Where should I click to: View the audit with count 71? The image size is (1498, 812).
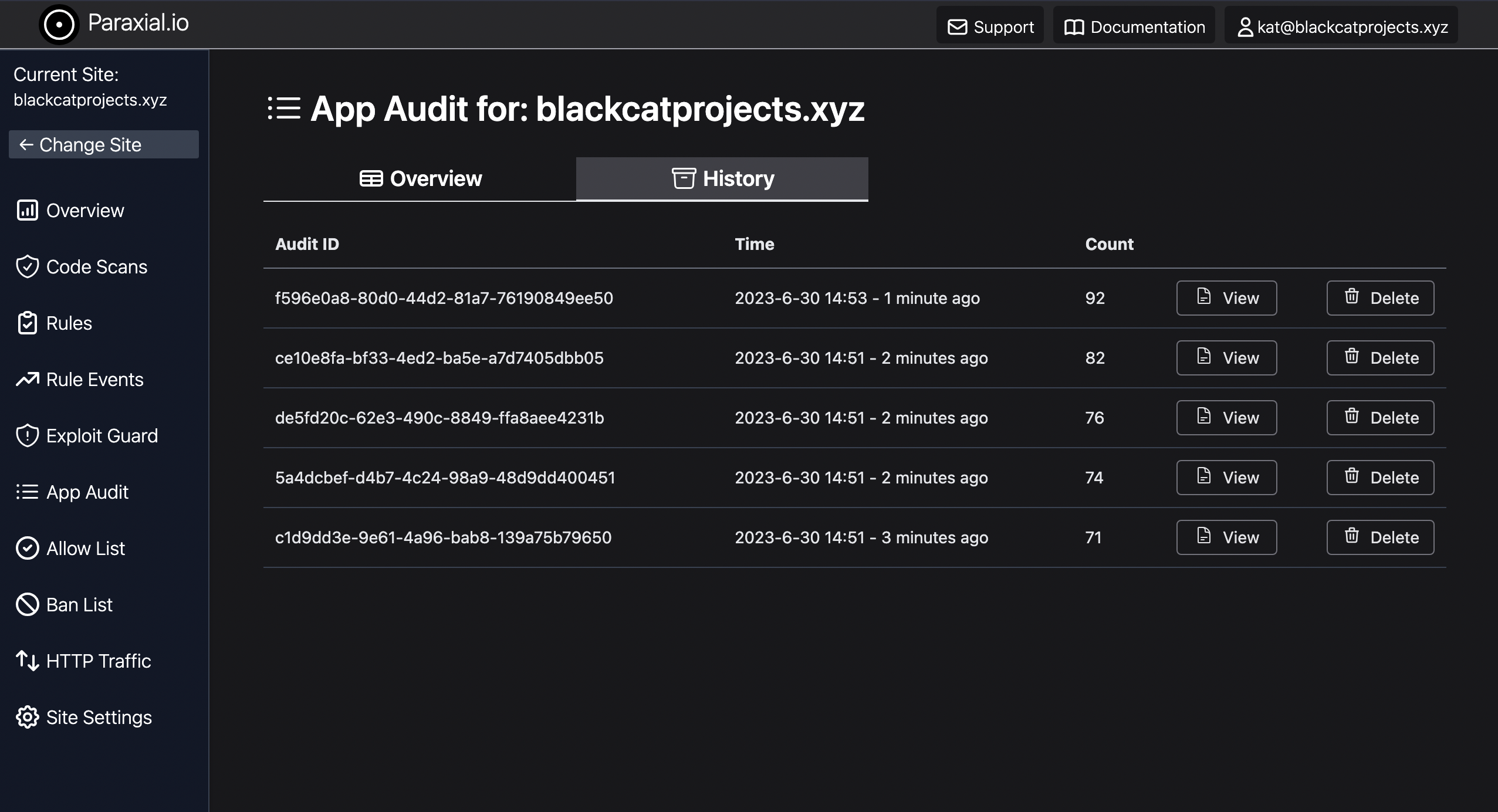click(1226, 537)
